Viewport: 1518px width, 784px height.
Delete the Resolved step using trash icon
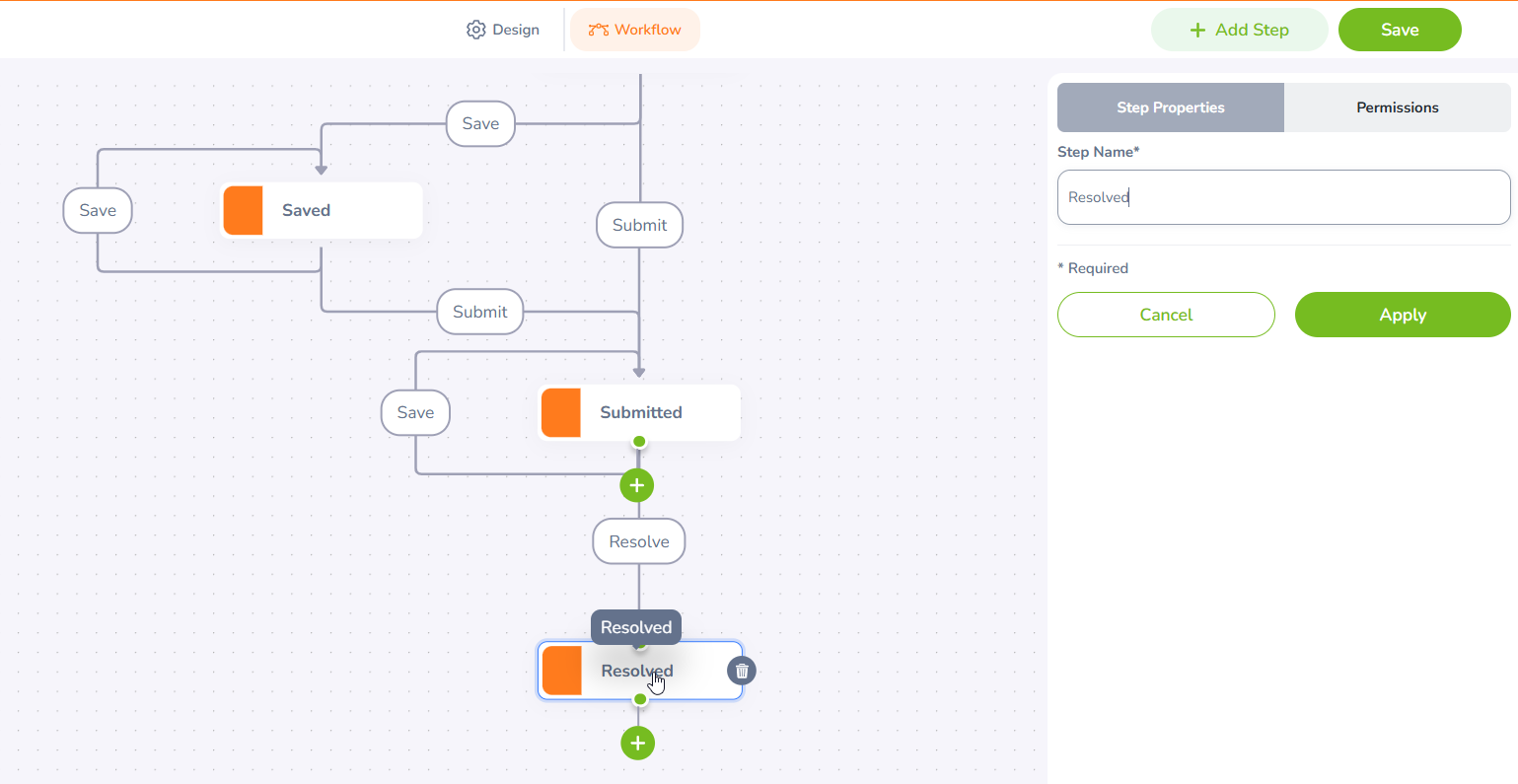742,671
